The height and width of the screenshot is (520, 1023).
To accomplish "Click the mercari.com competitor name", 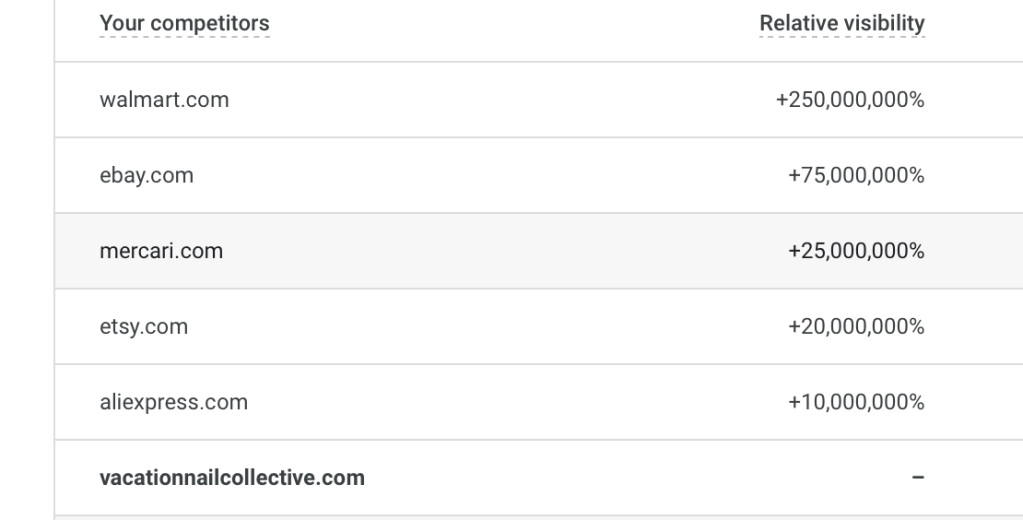I will (161, 251).
